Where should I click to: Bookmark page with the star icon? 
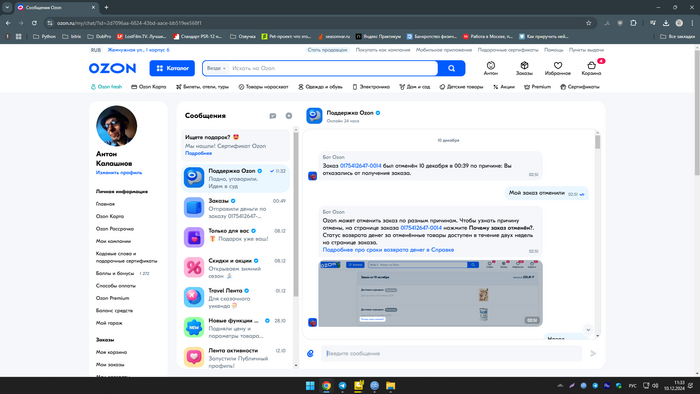588,23
